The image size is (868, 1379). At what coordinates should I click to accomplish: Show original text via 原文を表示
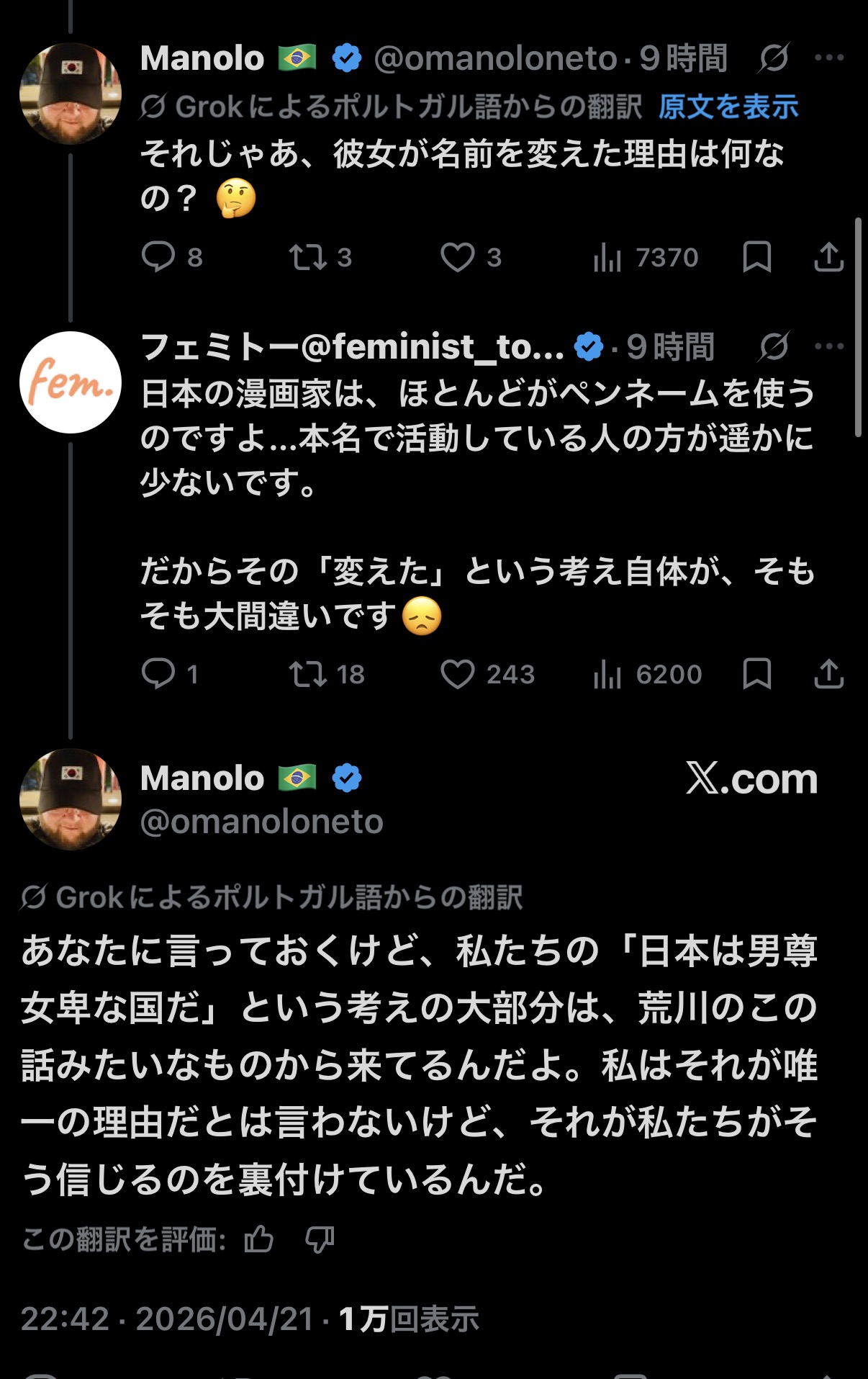tap(728, 107)
